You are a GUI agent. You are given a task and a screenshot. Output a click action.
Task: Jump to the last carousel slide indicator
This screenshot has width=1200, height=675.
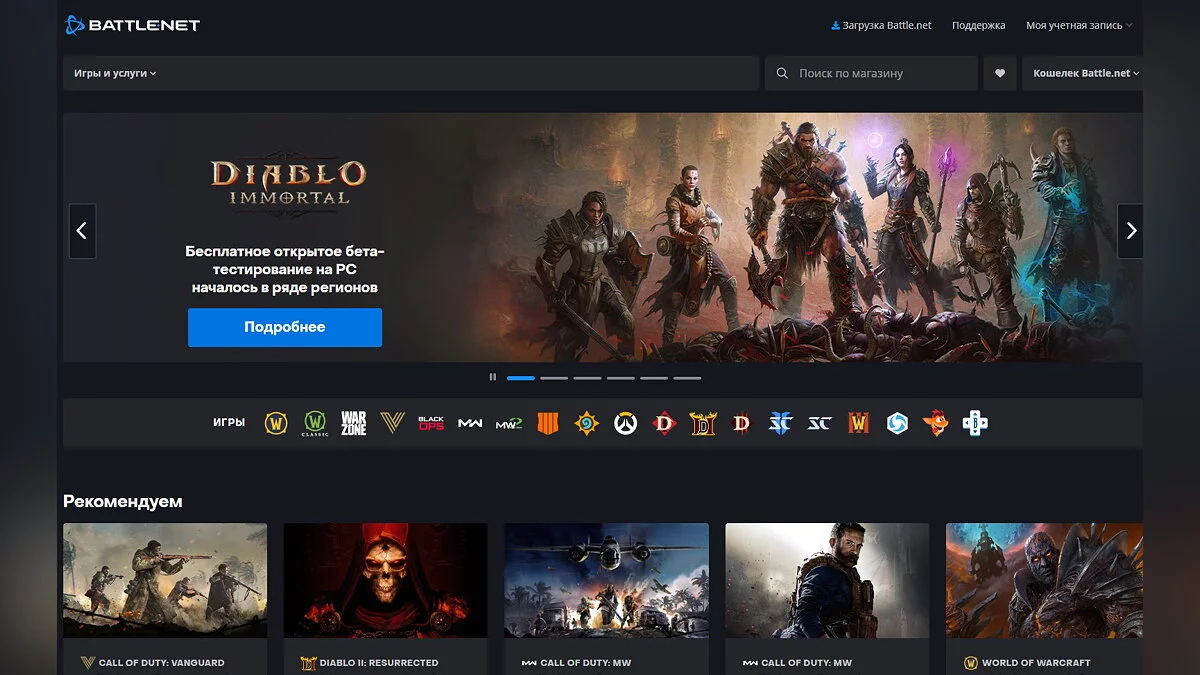point(687,378)
